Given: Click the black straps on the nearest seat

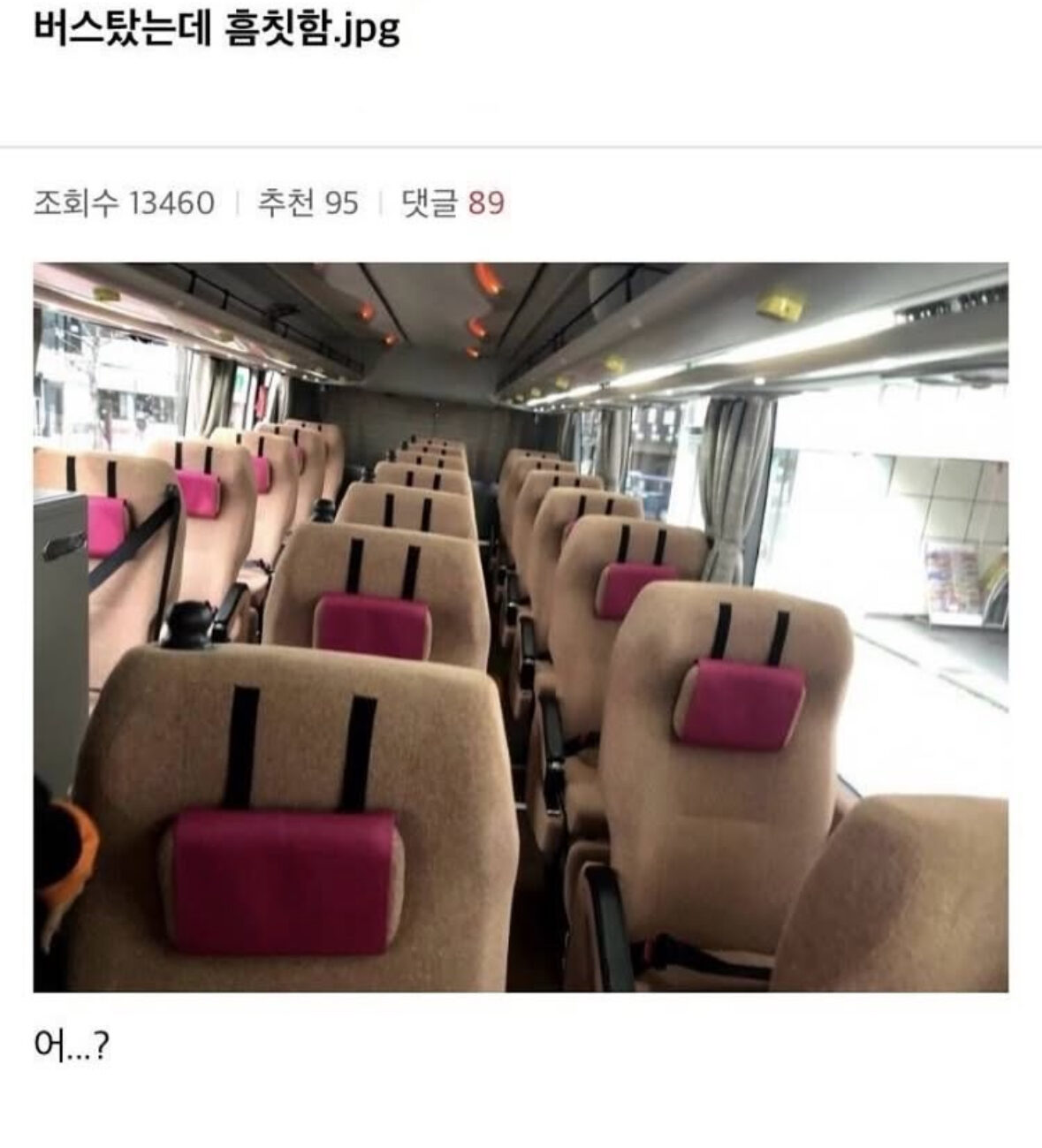Looking at the screenshot, I should pos(300,751).
